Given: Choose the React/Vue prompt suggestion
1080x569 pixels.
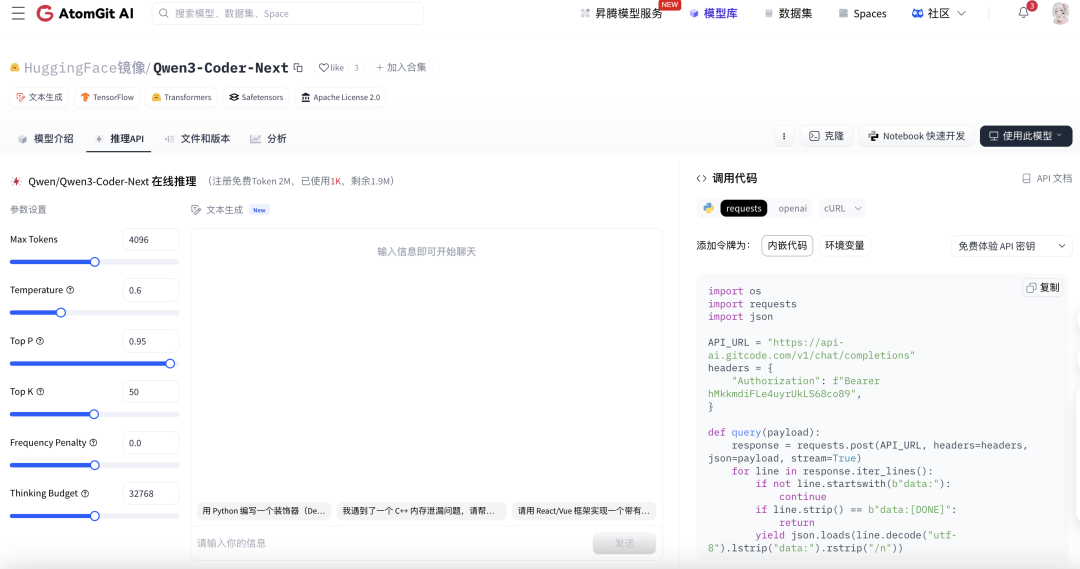Looking at the screenshot, I should (584, 510).
